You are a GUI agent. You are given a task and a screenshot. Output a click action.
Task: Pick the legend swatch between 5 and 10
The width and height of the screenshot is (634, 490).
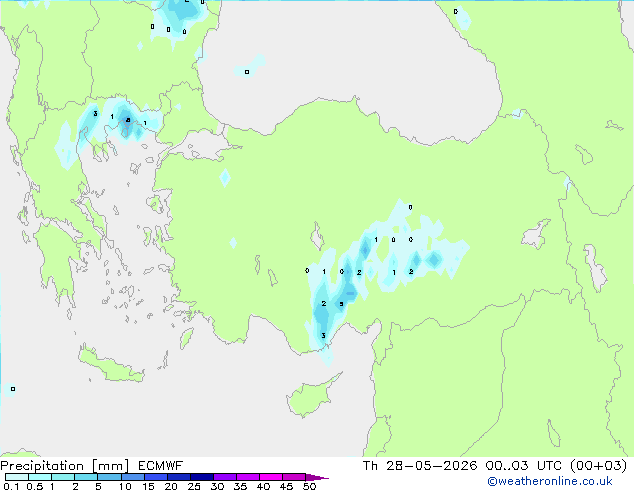tap(109, 477)
